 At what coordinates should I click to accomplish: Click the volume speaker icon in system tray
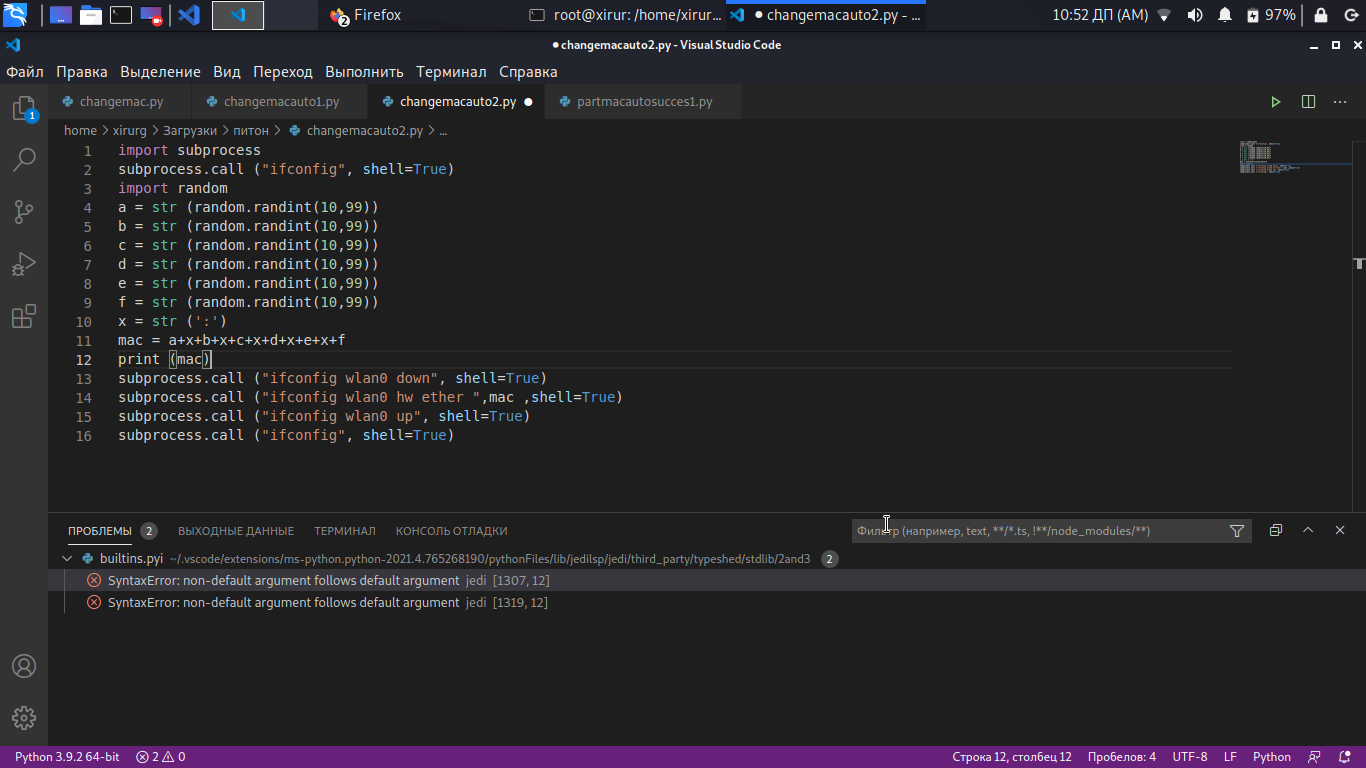(x=1194, y=15)
